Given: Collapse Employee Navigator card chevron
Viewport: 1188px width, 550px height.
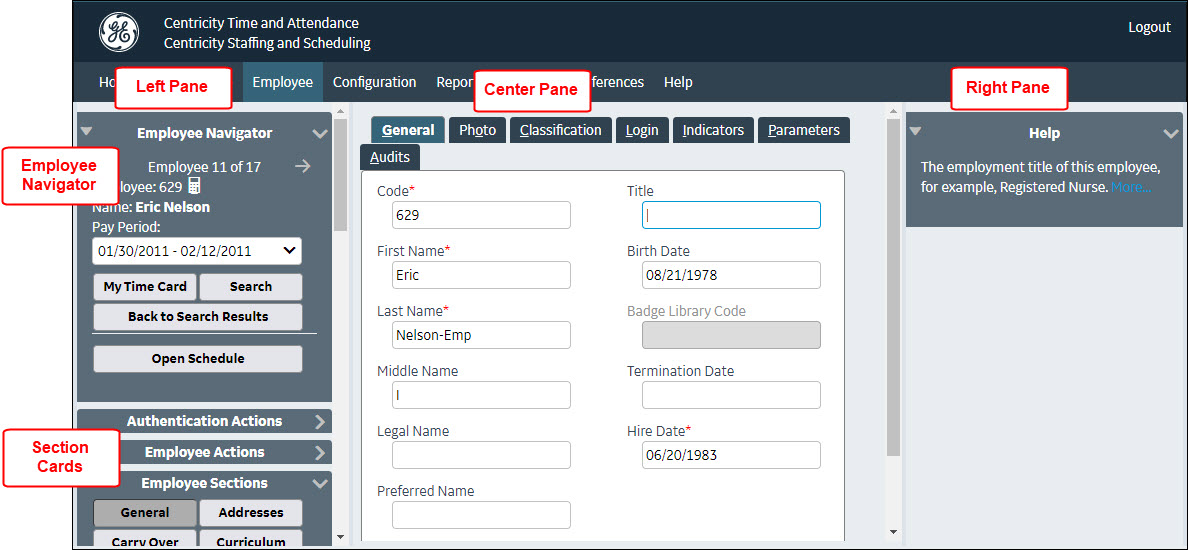Looking at the screenshot, I should coord(319,133).
